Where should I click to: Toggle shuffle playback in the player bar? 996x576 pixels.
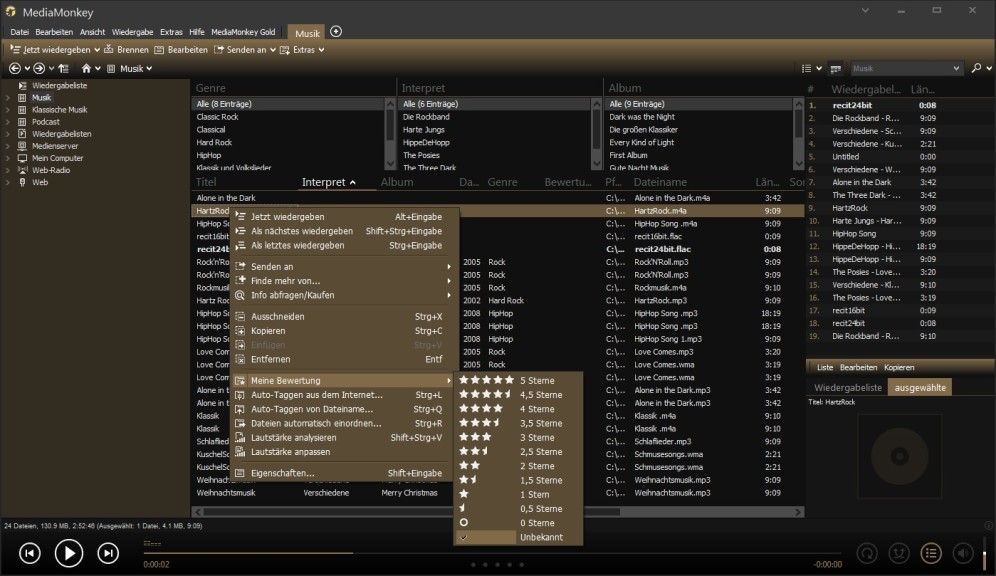(x=900, y=553)
